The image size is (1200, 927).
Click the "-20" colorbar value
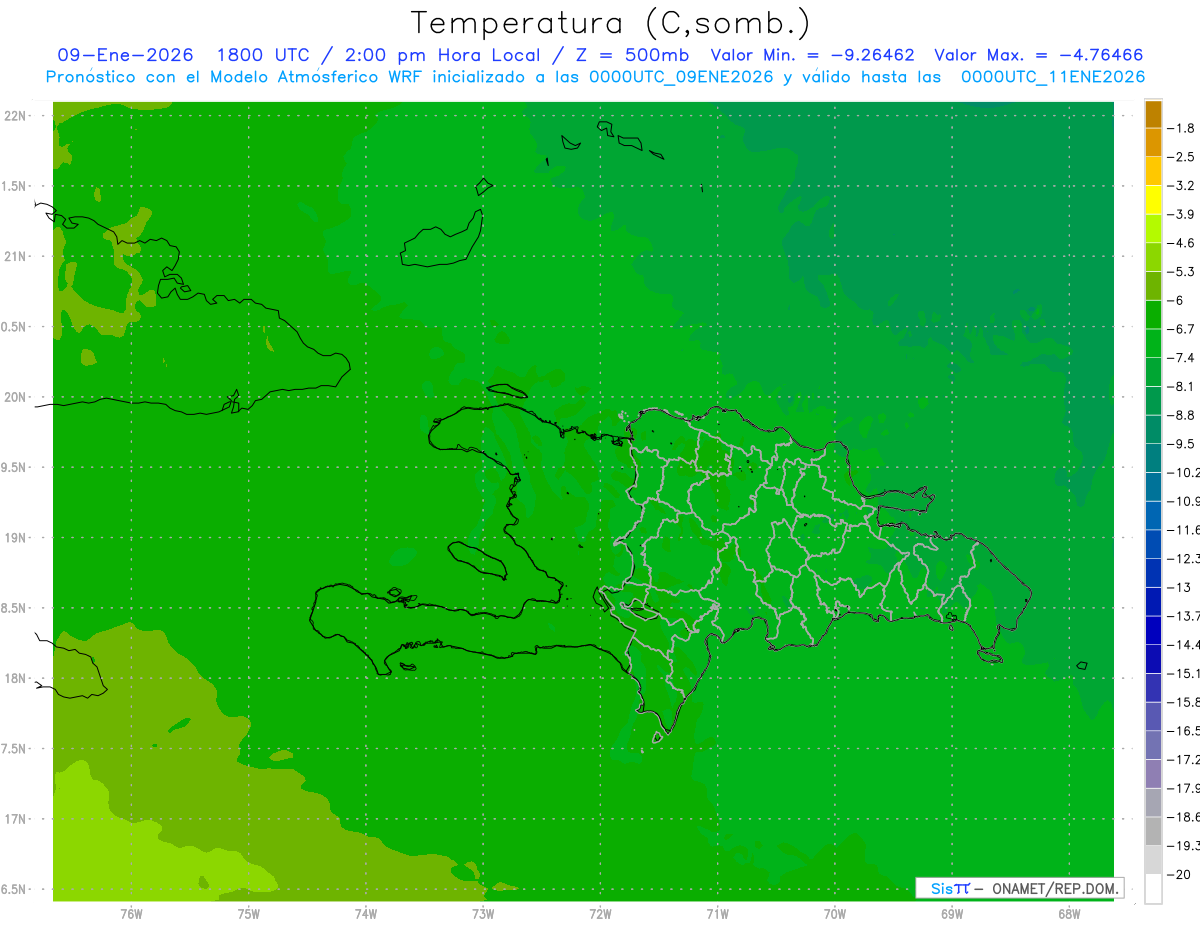coord(1178,874)
